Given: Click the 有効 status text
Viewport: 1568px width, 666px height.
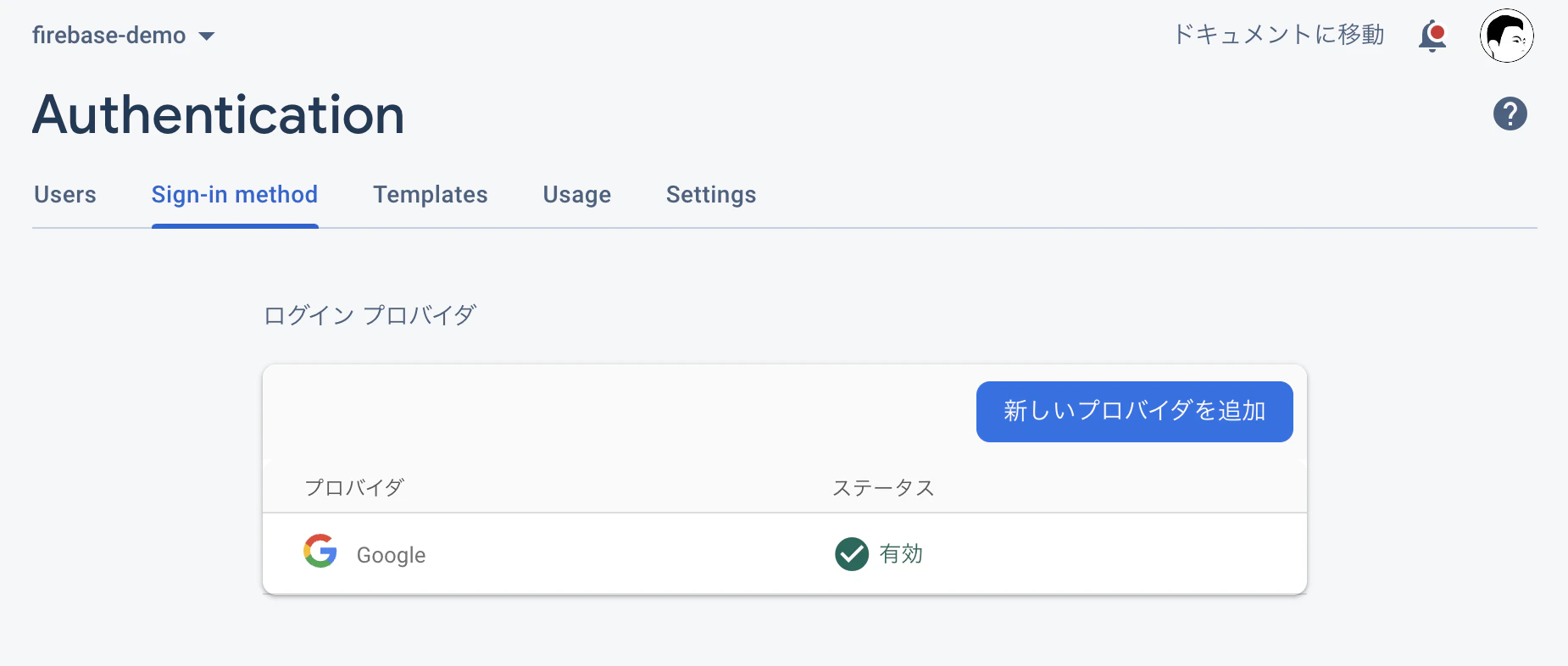Looking at the screenshot, I should [x=901, y=554].
